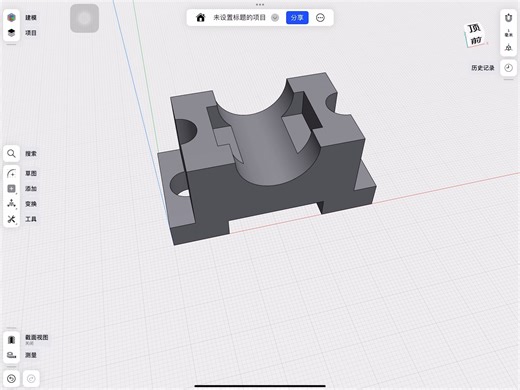The image size is (520, 390).
Task: Click the 前 face of view cube
Action: [x=476, y=40]
